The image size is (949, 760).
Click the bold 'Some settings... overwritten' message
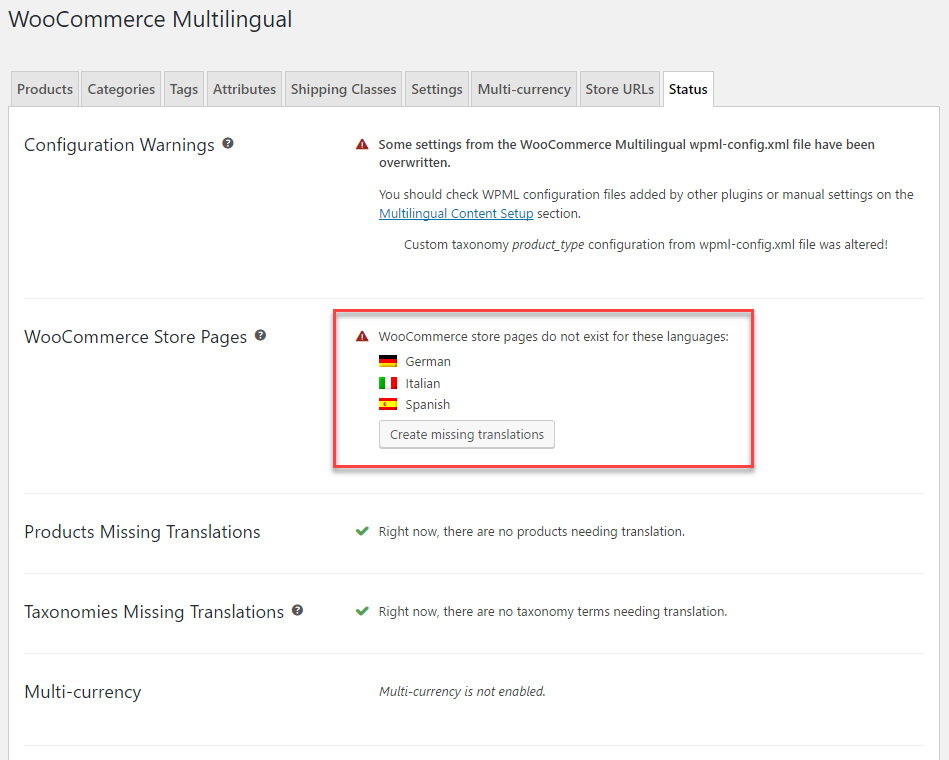(x=626, y=153)
